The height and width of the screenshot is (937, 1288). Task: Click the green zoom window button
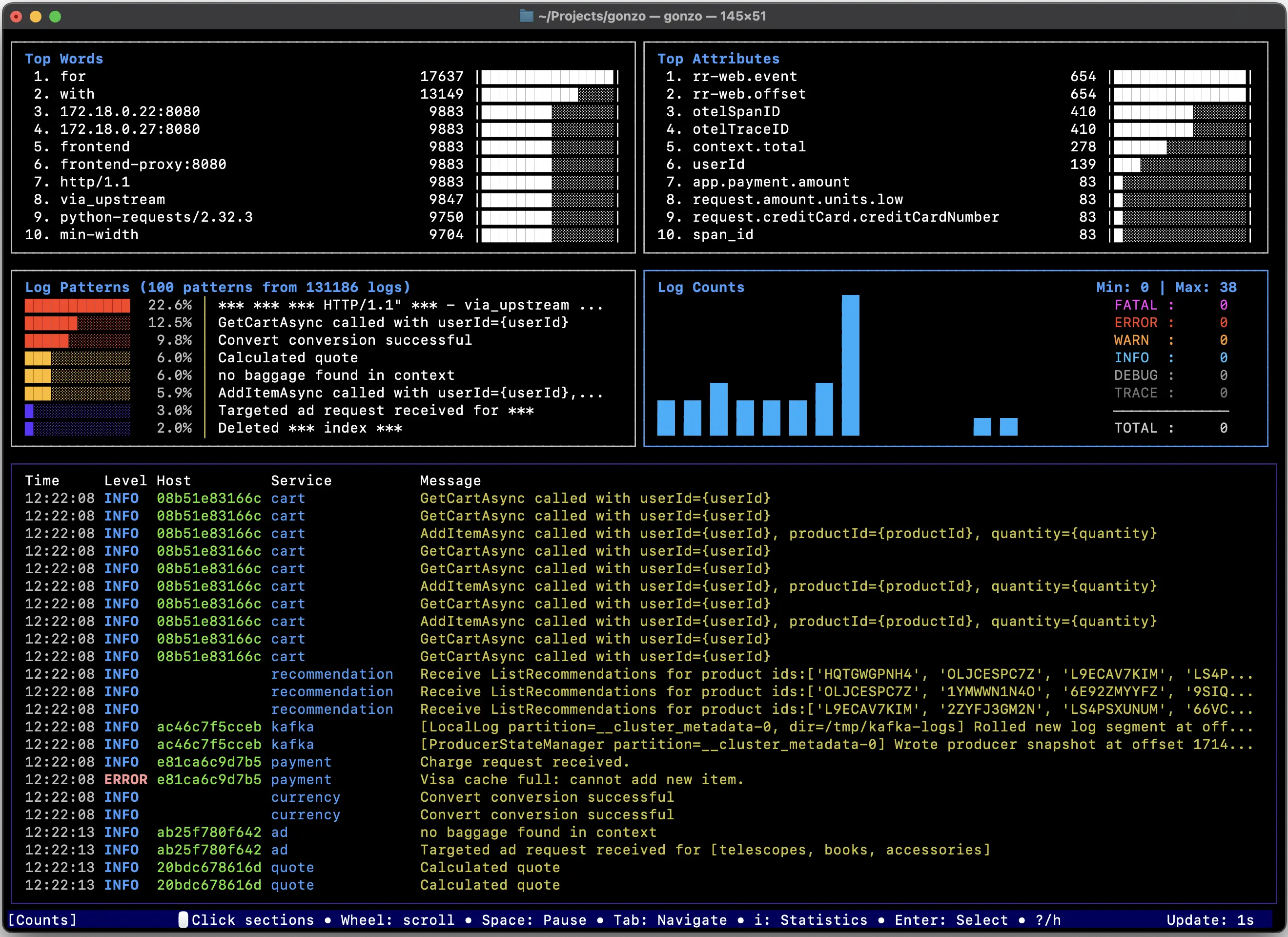tap(55, 17)
